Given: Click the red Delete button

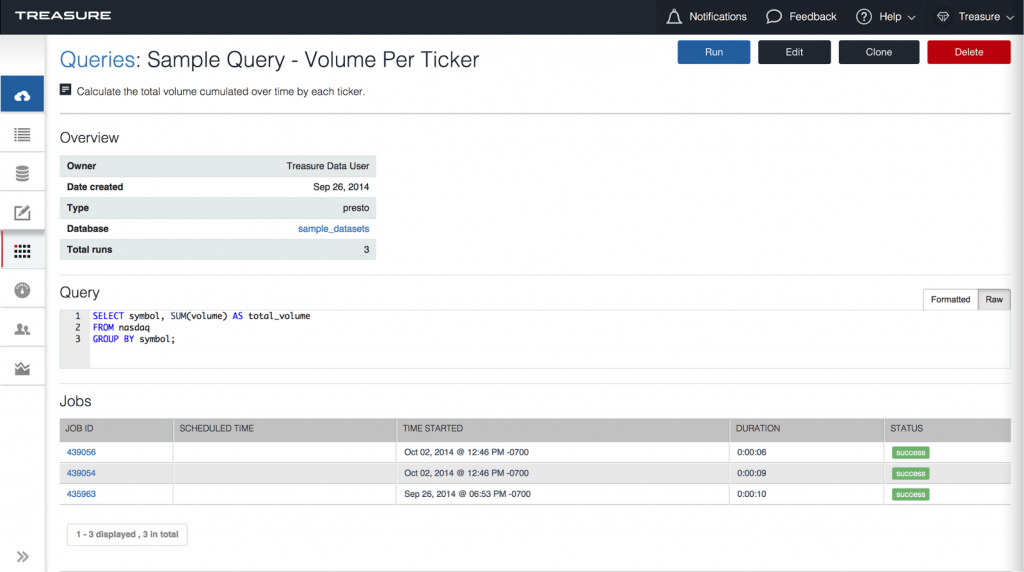Looking at the screenshot, I should pyautogui.click(x=968, y=52).
